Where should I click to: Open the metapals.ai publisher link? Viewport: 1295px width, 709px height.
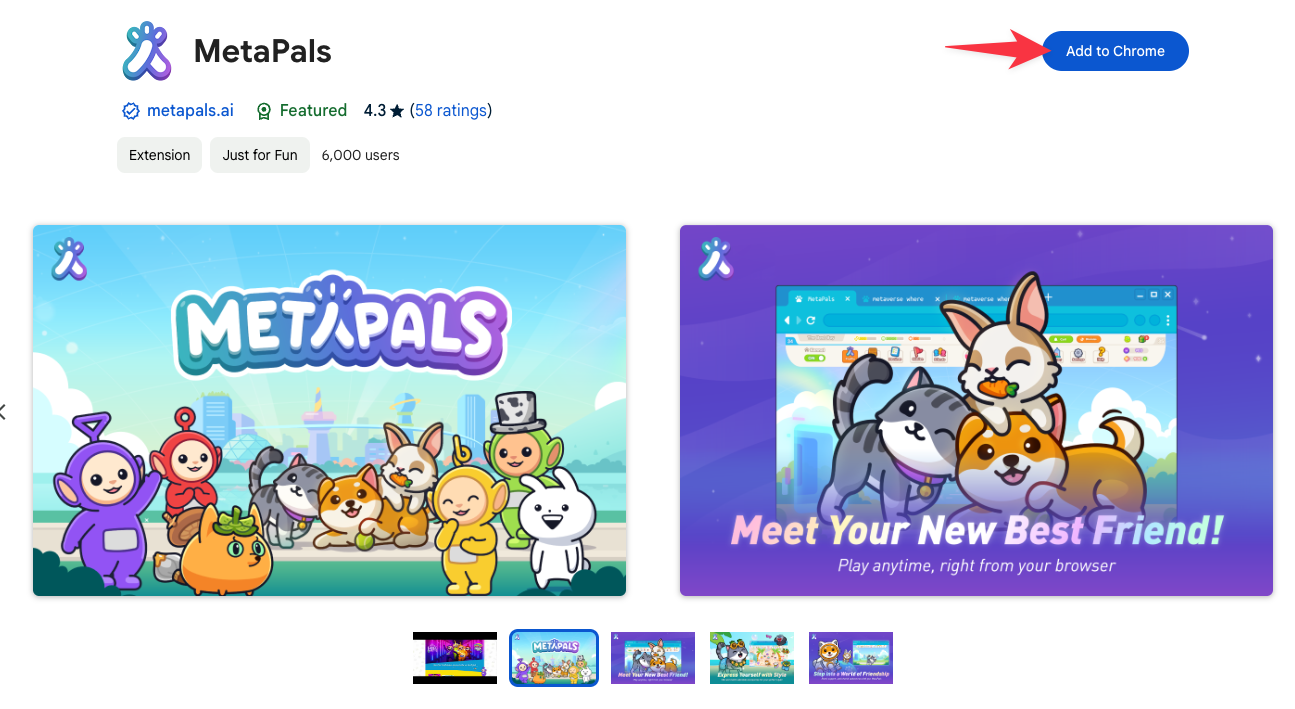tap(190, 111)
